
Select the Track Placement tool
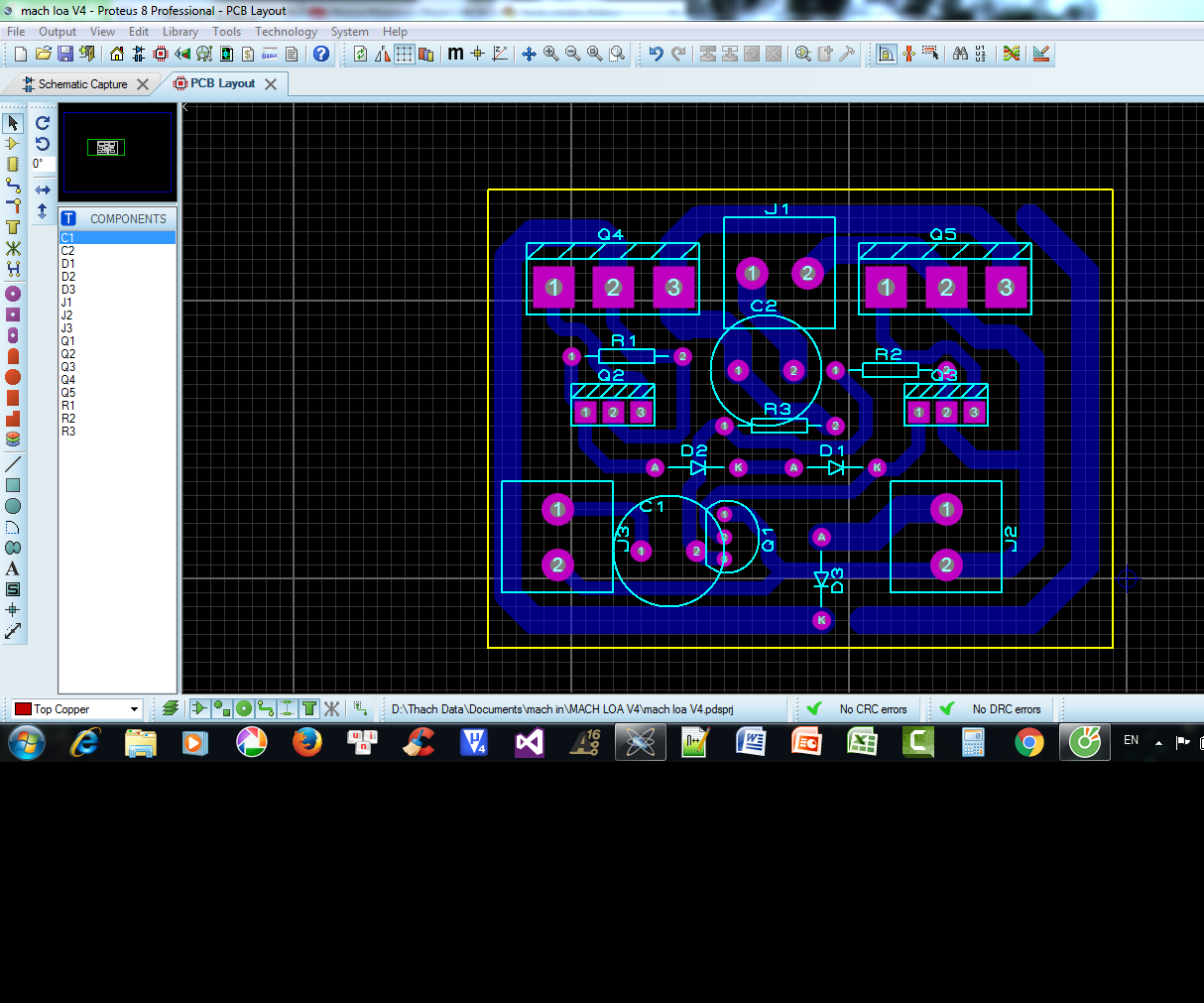coord(13,186)
